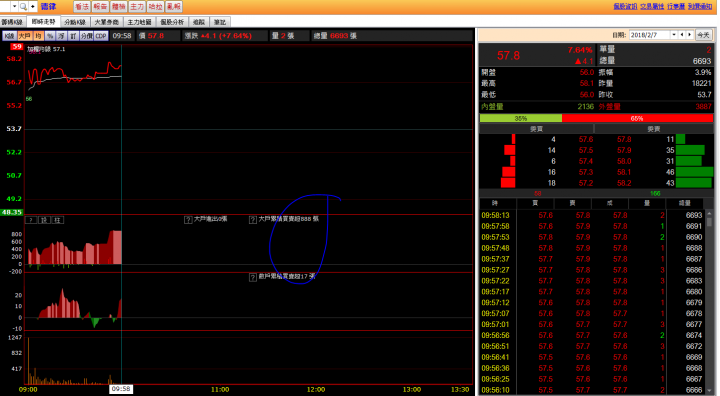Click the 哈拉 toolbar button
The image size is (720, 396).
155,6
